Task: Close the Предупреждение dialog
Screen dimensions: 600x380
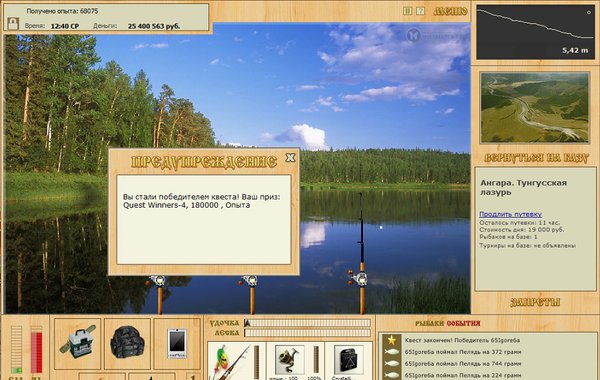Action: 290,157
